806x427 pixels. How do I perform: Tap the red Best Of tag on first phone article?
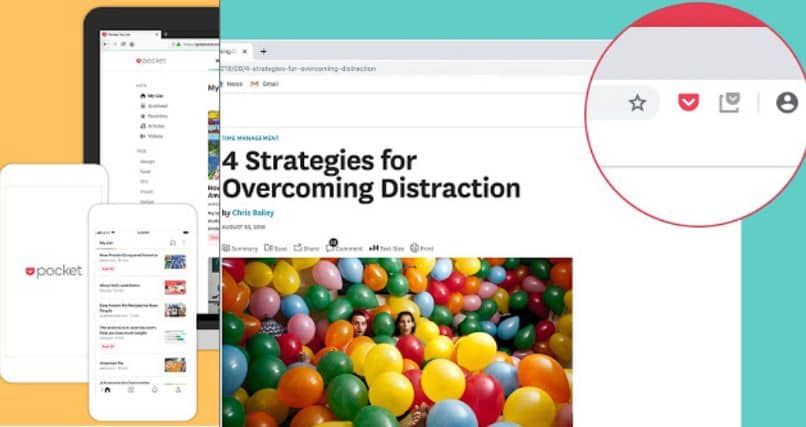tap(107, 269)
